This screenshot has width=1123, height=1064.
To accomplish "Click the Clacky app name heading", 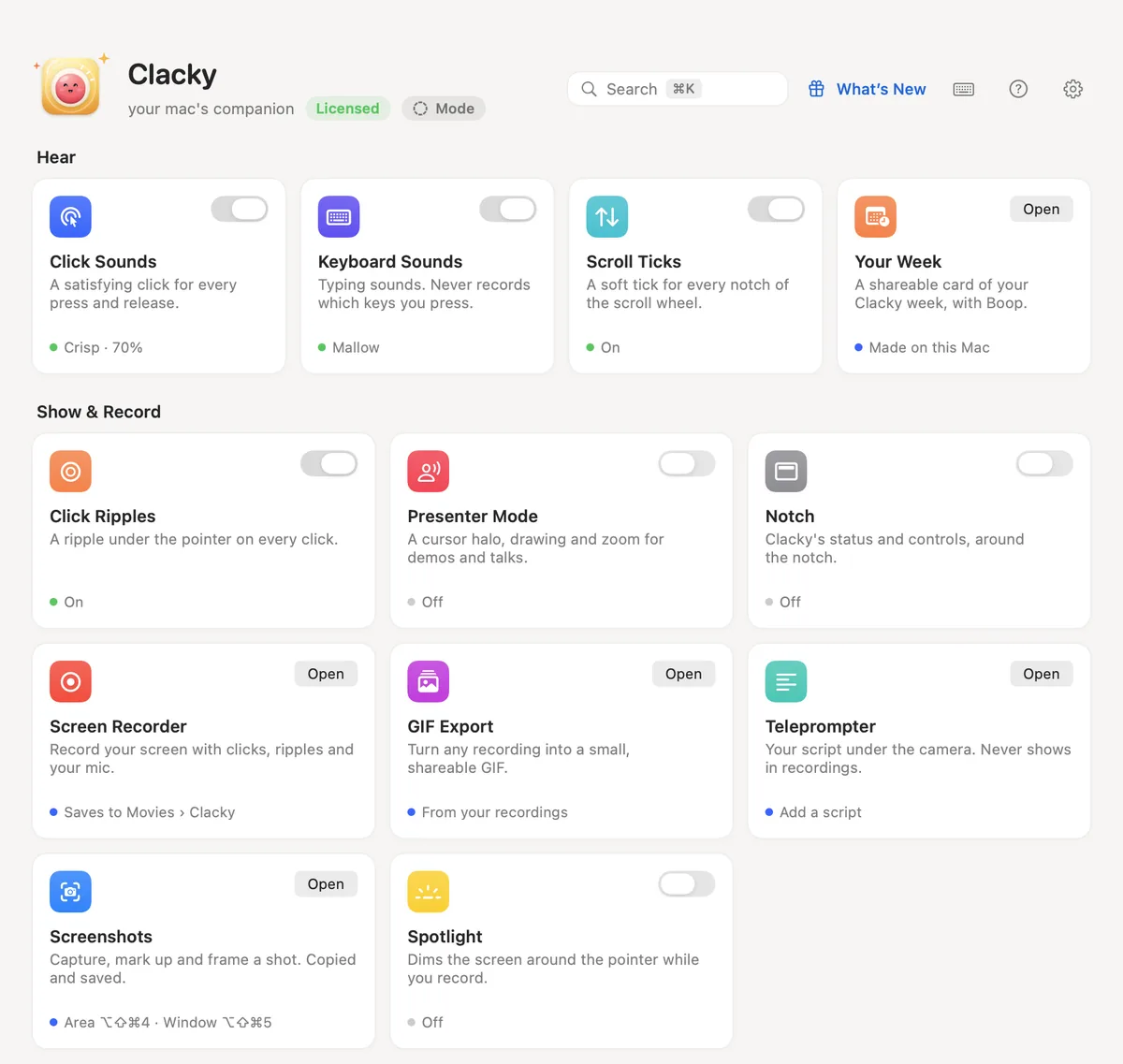I will (x=172, y=75).
